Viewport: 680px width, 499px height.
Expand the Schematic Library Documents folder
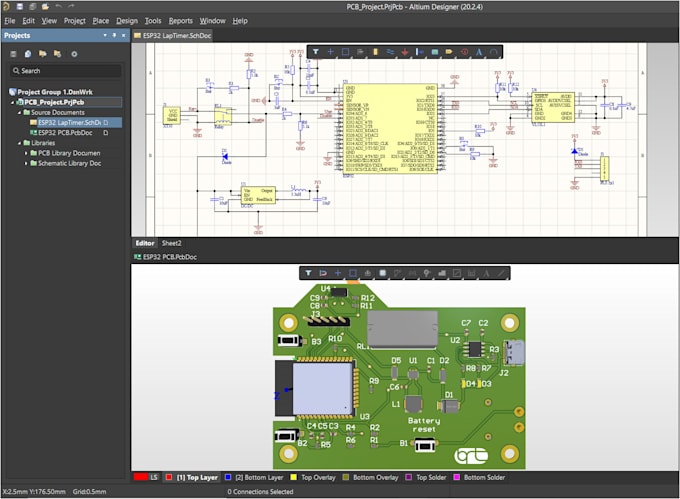[x=26, y=163]
